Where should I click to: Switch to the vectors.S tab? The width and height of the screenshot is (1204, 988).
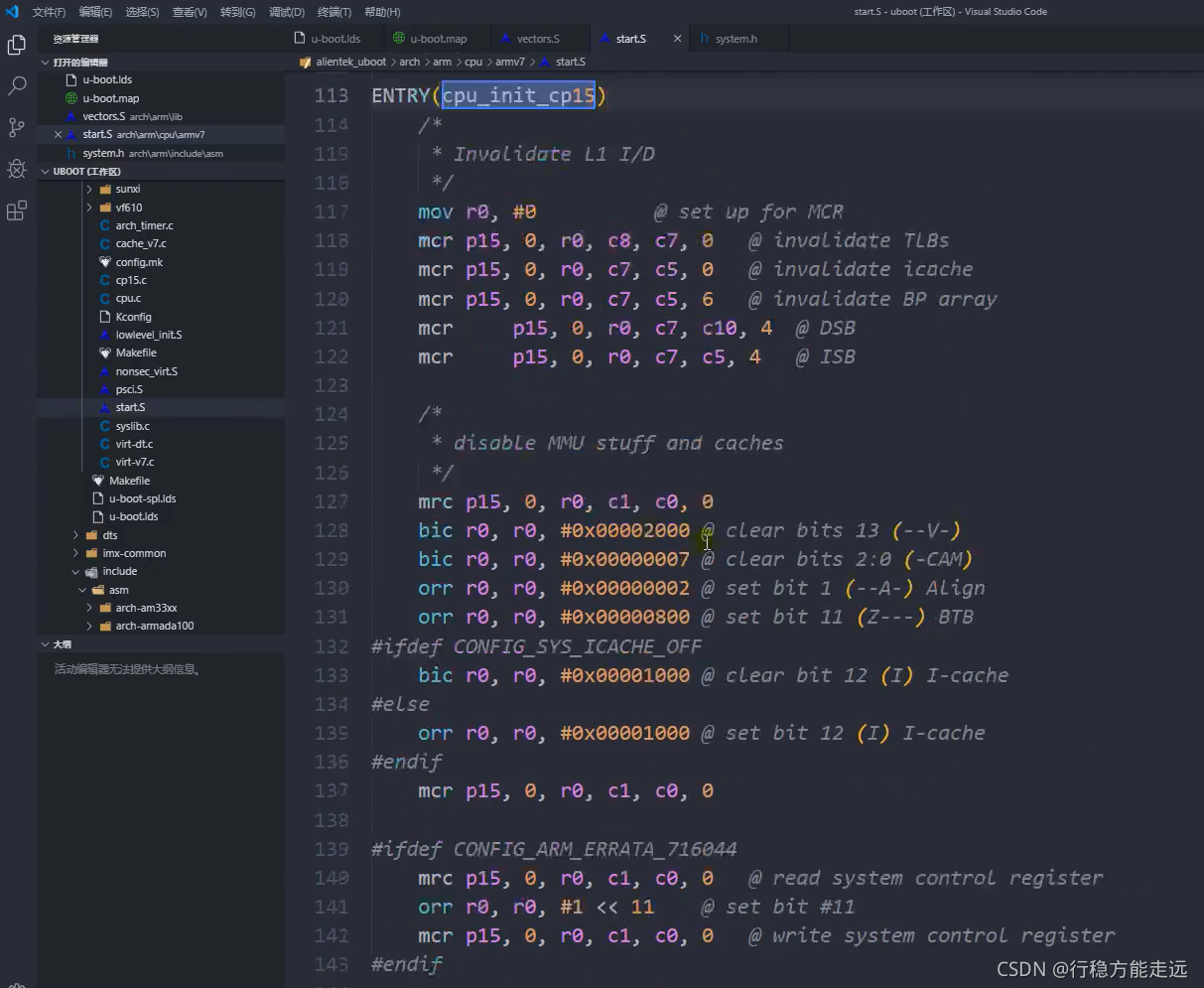point(538,39)
